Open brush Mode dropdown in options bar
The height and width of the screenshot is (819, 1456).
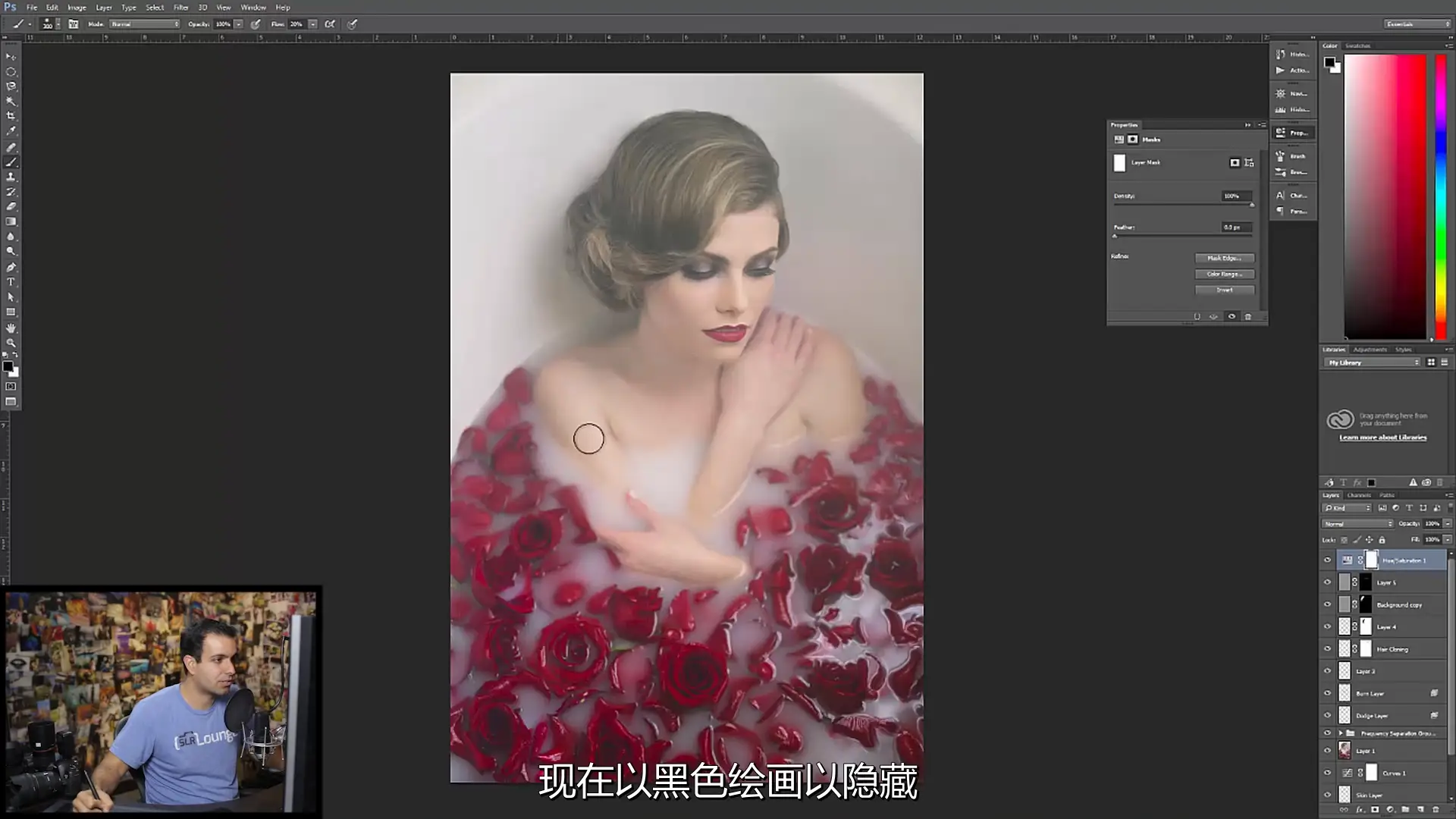(x=144, y=24)
